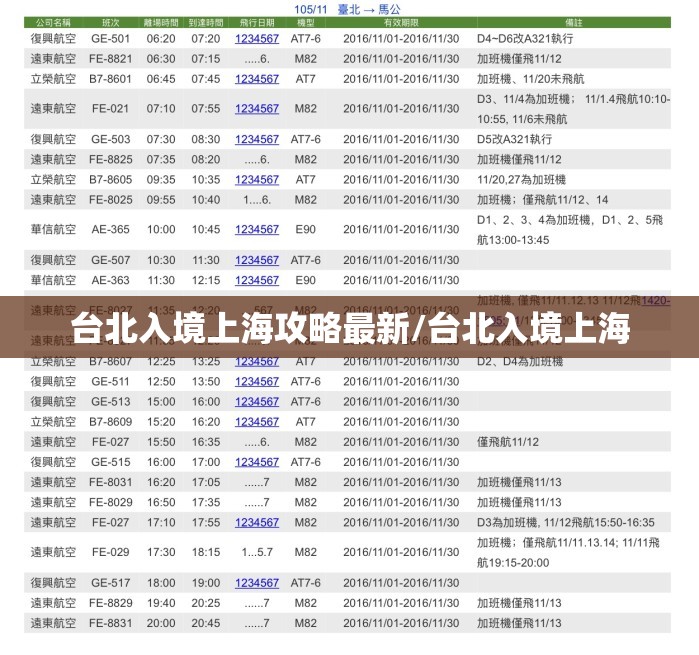Click the remark D3為加班機, 11/12飛航15:50-16:35

coord(566,523)
